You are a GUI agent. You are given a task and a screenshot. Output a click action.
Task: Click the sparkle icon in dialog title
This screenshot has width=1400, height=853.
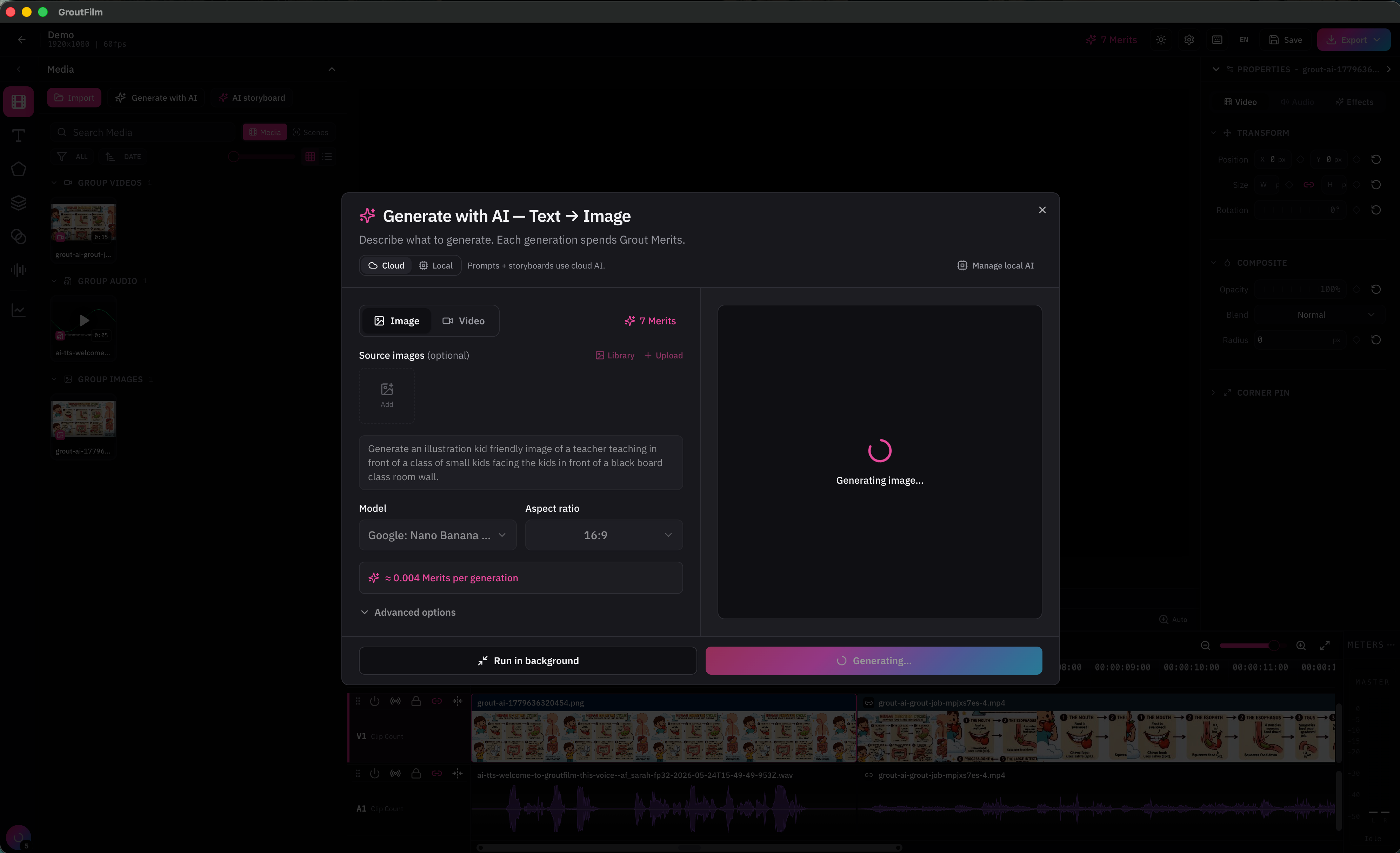click(368, 216)
